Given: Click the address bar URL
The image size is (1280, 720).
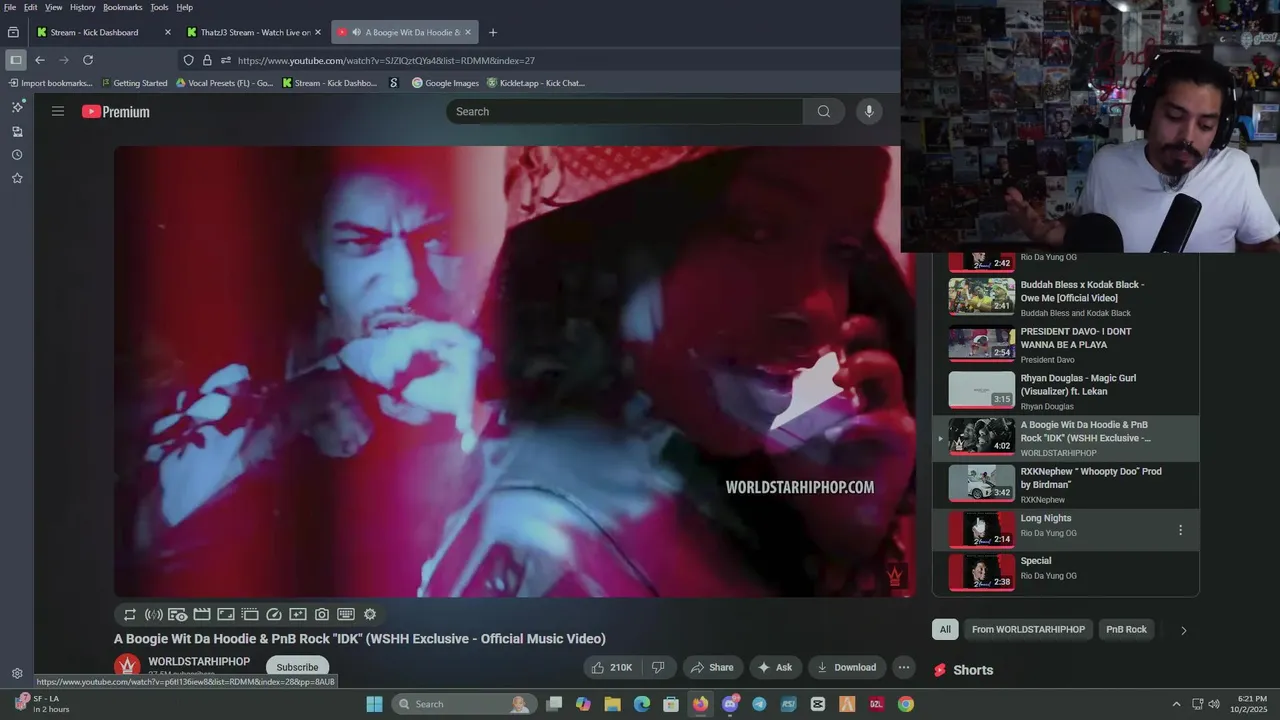Looking at the screenshot, I should coord(386,60).
